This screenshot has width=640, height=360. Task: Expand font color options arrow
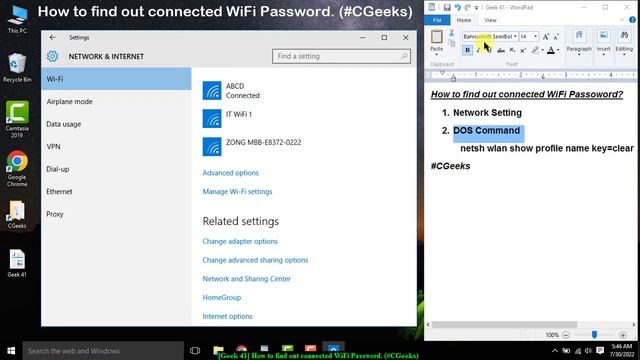tap(558, 50)
